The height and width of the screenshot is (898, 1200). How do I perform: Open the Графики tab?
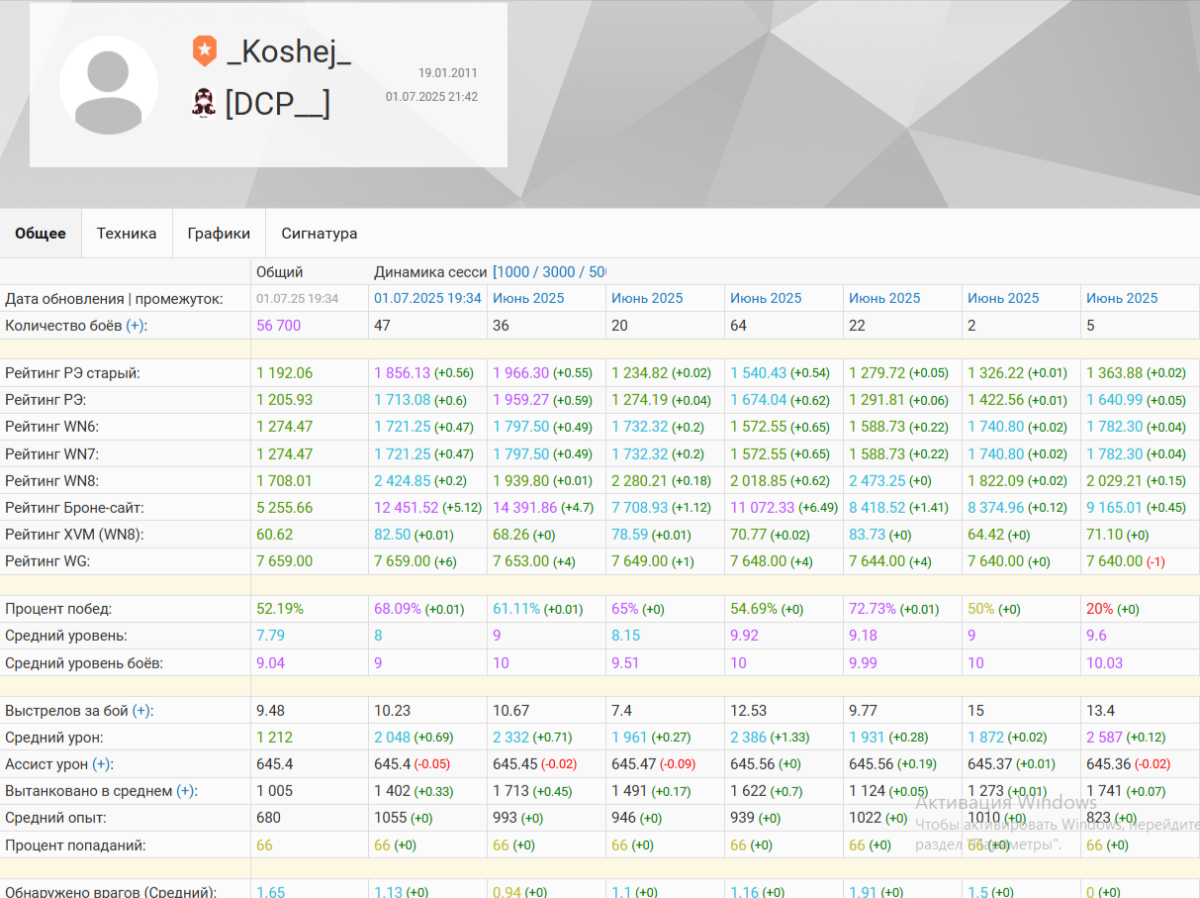(x=218, y=233)
